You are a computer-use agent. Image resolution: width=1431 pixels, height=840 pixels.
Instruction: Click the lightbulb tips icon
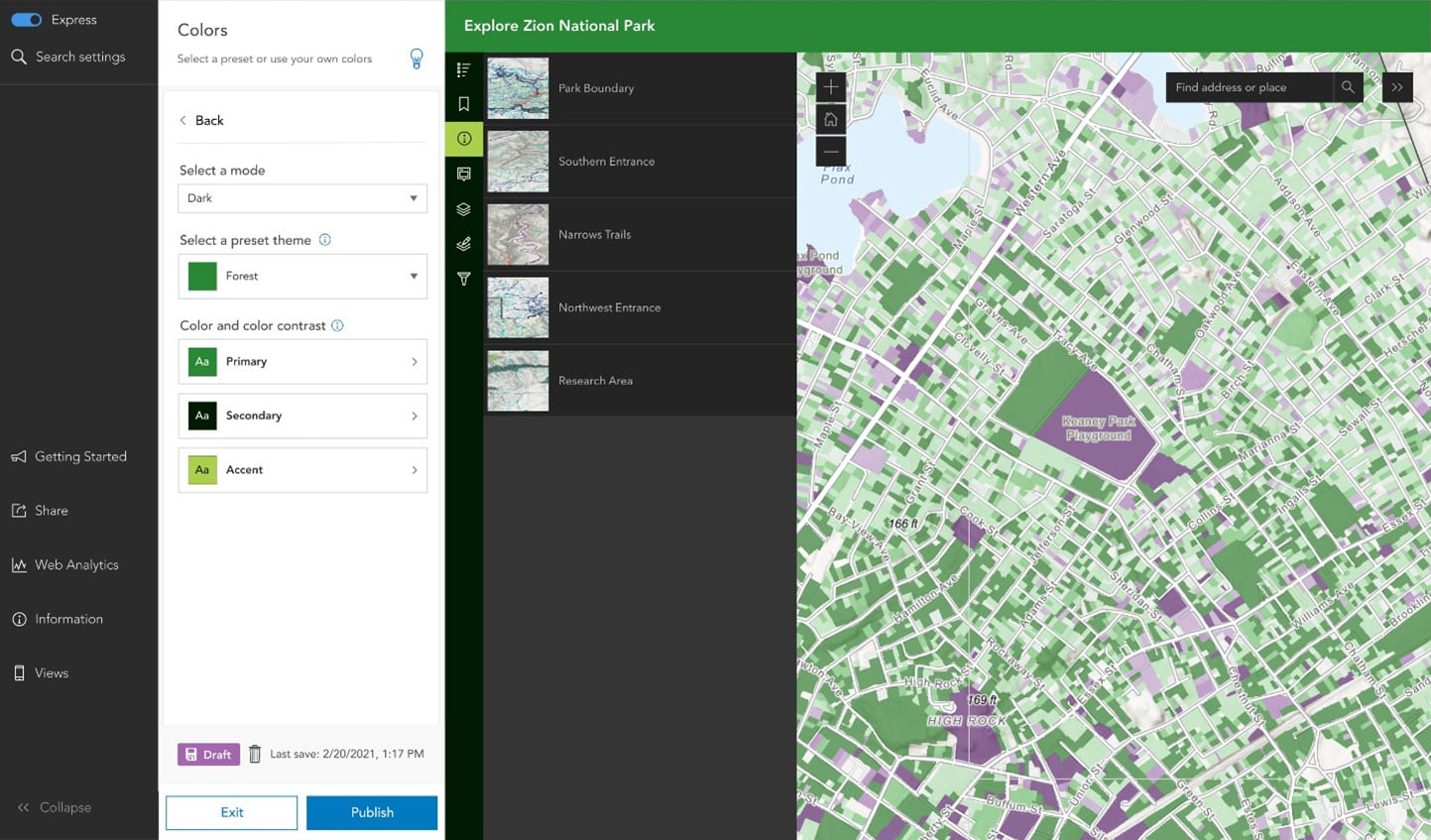(417, 60)
